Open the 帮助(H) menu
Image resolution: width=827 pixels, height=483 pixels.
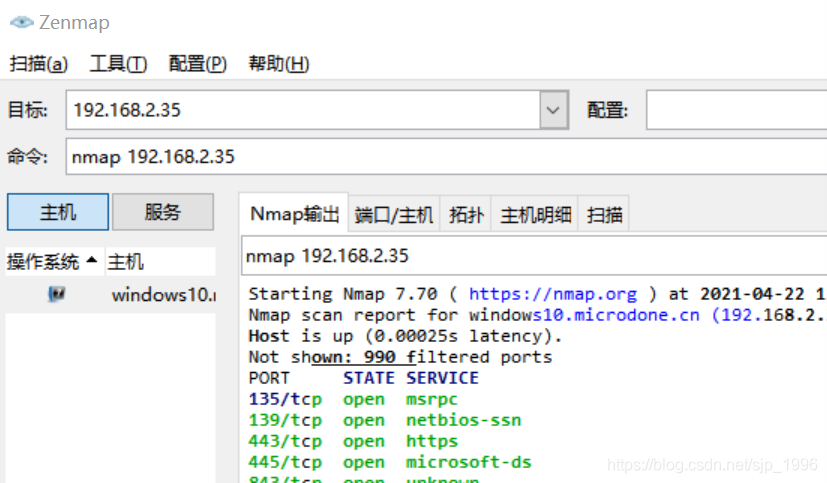(x=278, y=64)
